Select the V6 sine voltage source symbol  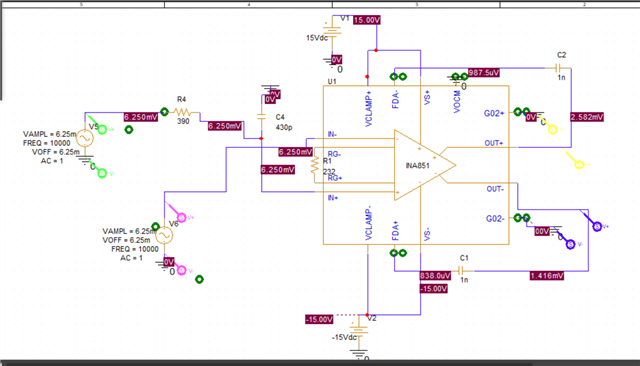pos(164,235)
